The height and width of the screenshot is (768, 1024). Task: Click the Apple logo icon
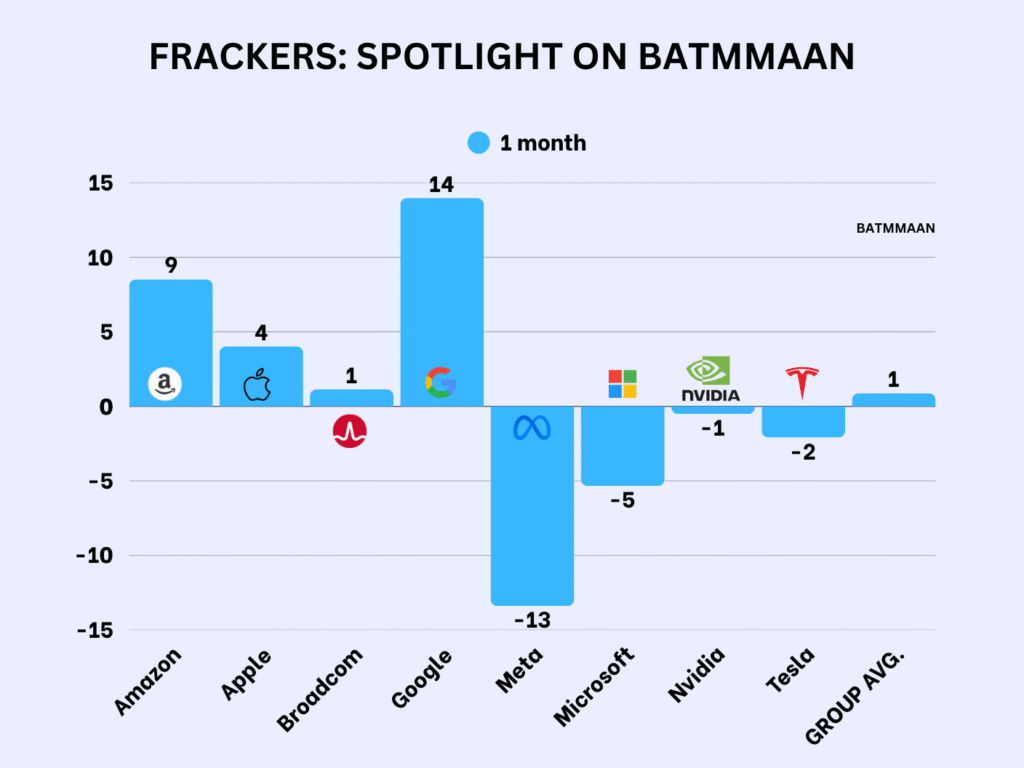point(257,384)
